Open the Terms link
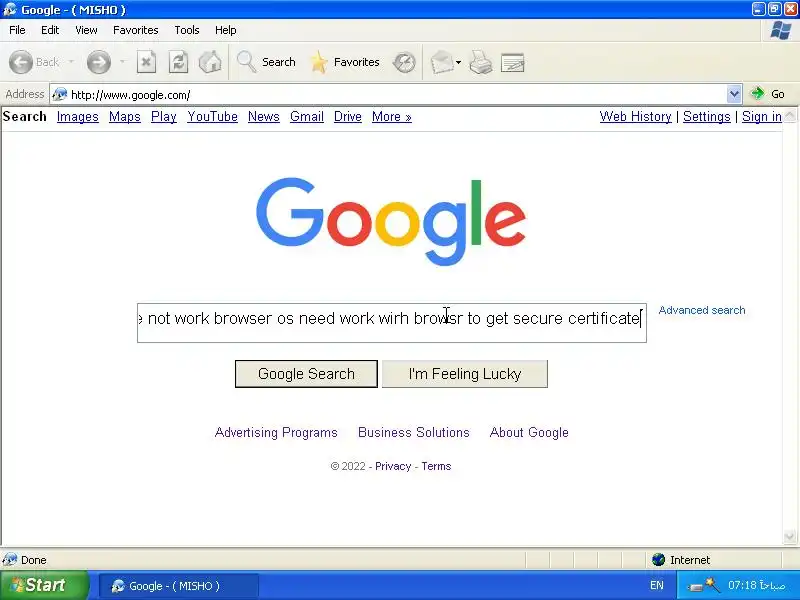The height and width of the screenshot is (600, 800). 436,466
